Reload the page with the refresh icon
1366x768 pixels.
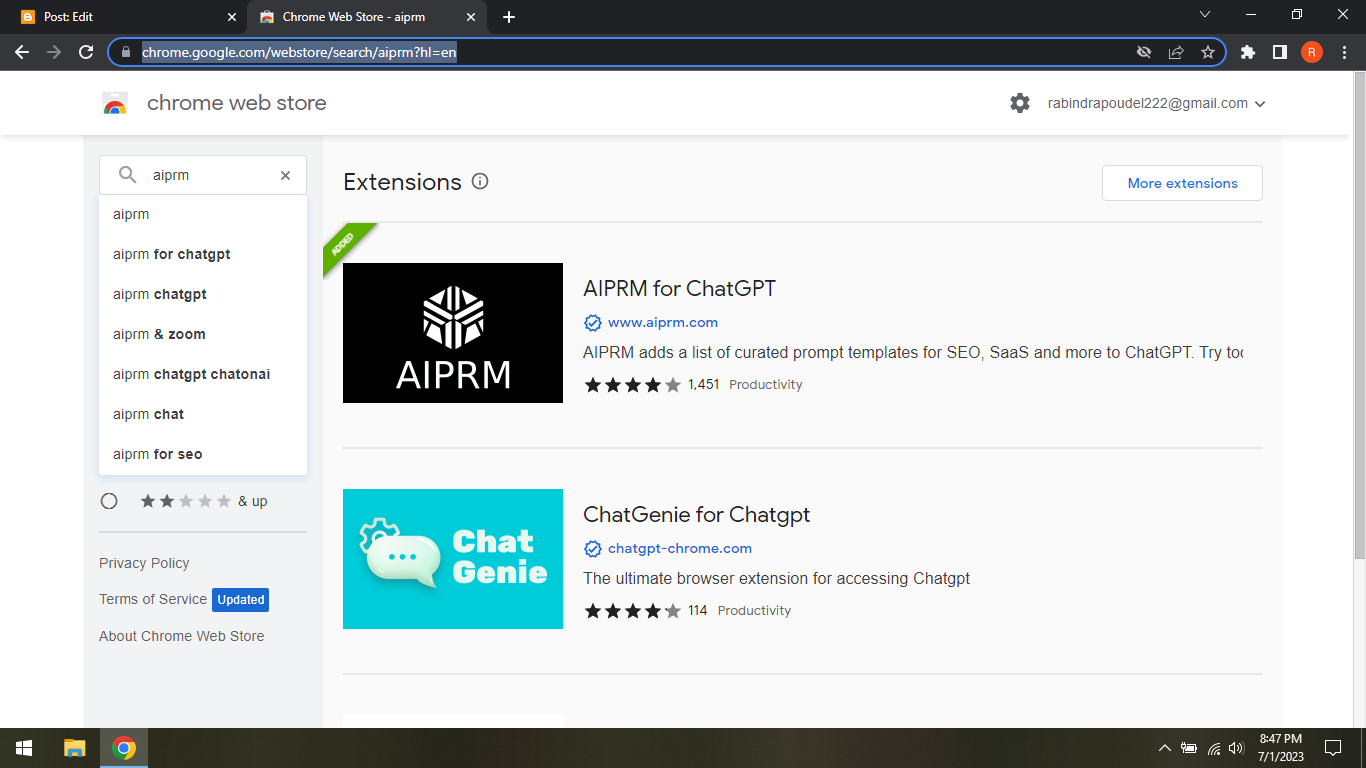pos(86,52)
